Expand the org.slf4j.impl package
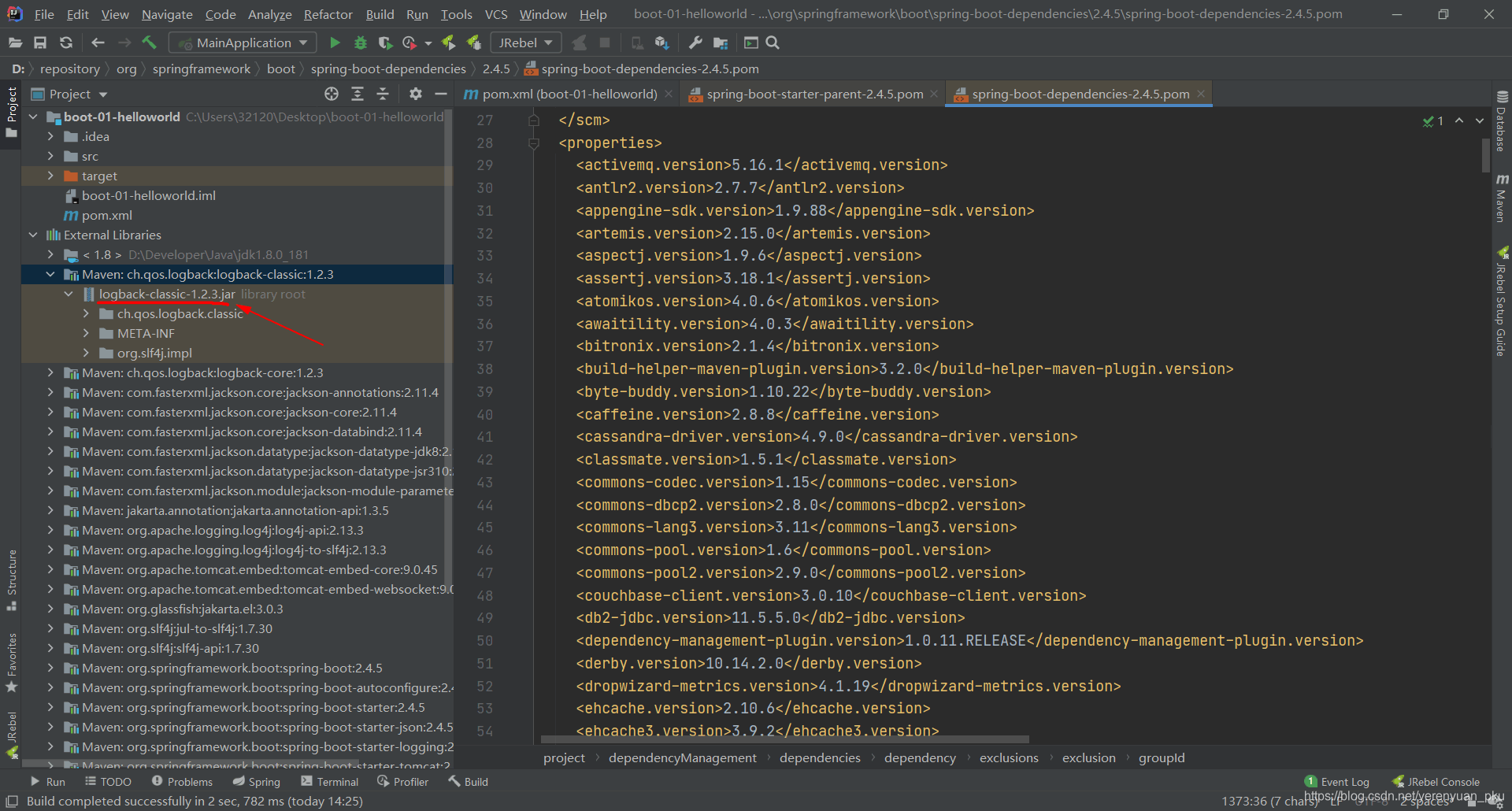The image size is (1512, 811). (86, 353)
